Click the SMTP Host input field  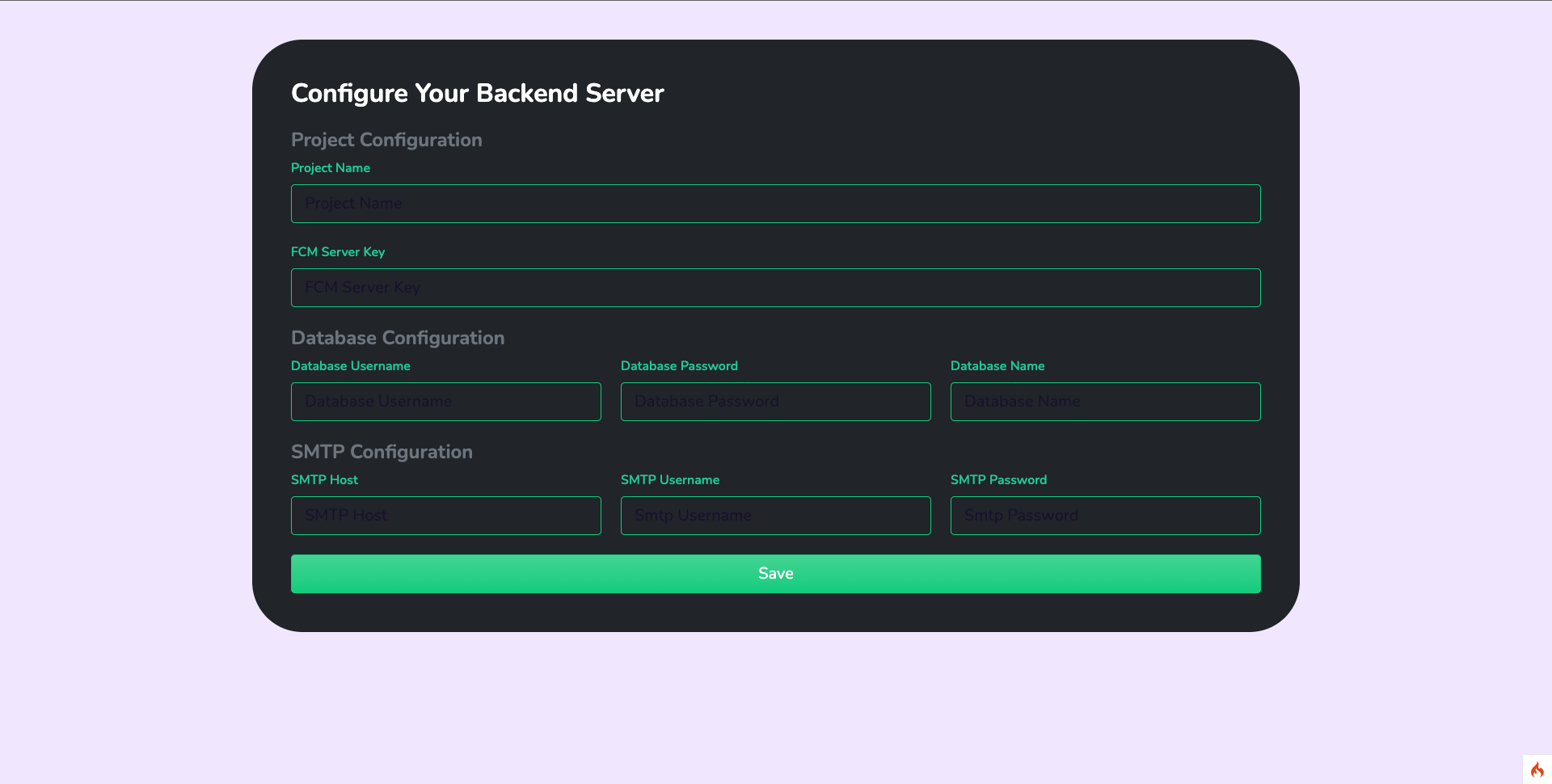[x=446, y=516]
